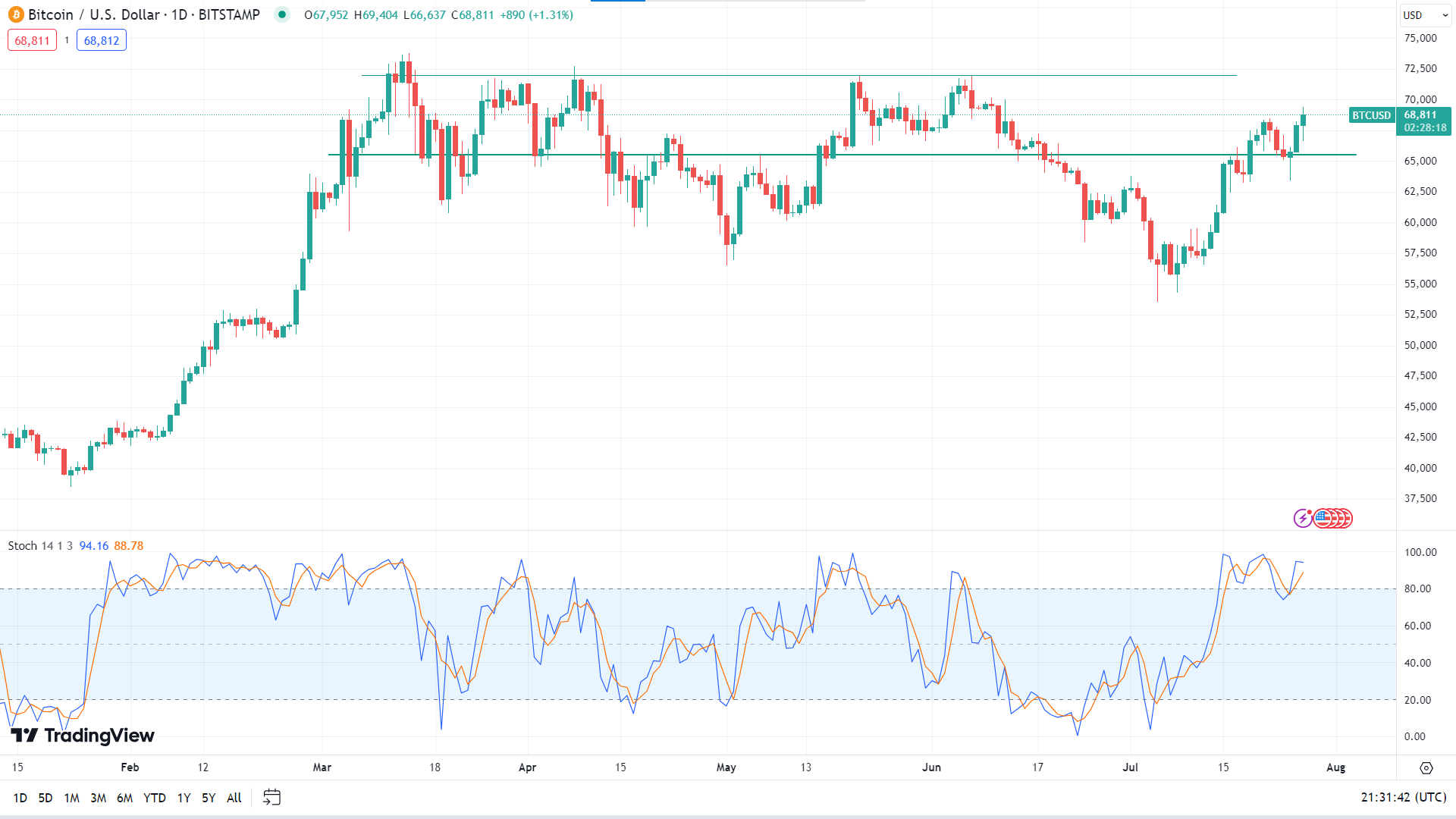This screenshot has height=819, width=1456.
Task: Click the 21:31:42 (UTC) timezone clock
Action: click(1403, 797)
